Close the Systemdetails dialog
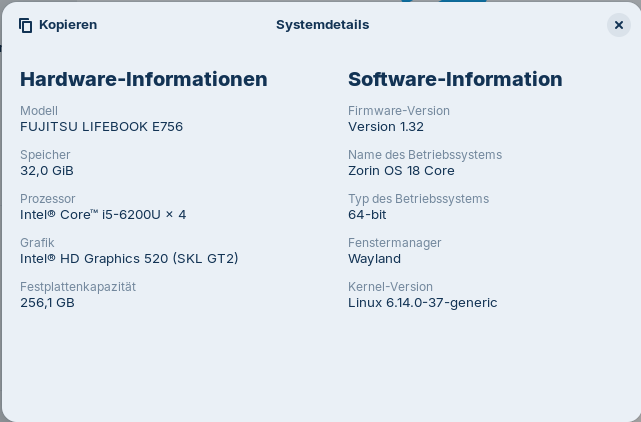The width and height of the screenshot is (641, 422). tap(618, 25)
